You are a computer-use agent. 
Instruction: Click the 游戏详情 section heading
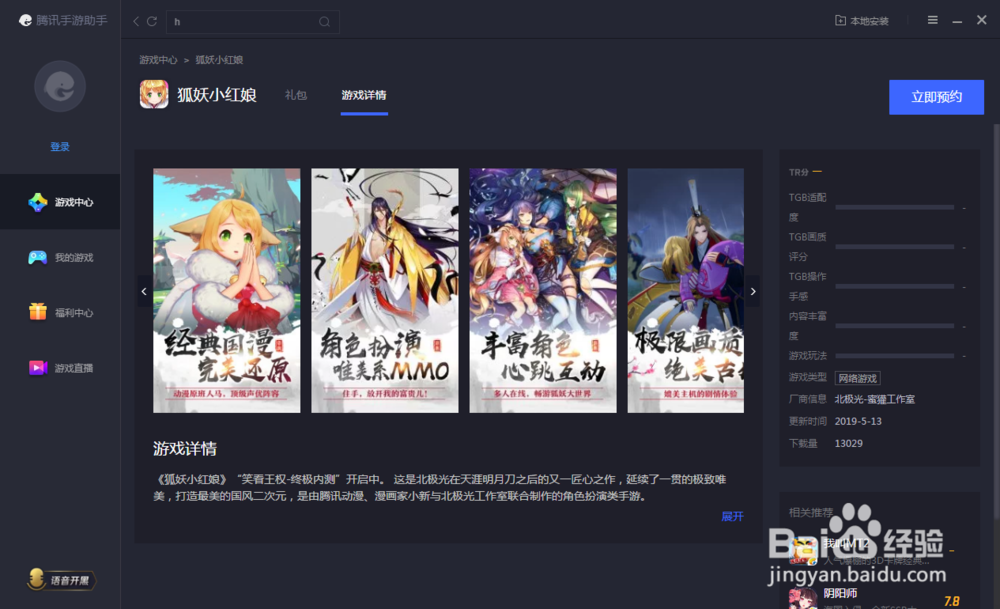(x=185, y=449)
